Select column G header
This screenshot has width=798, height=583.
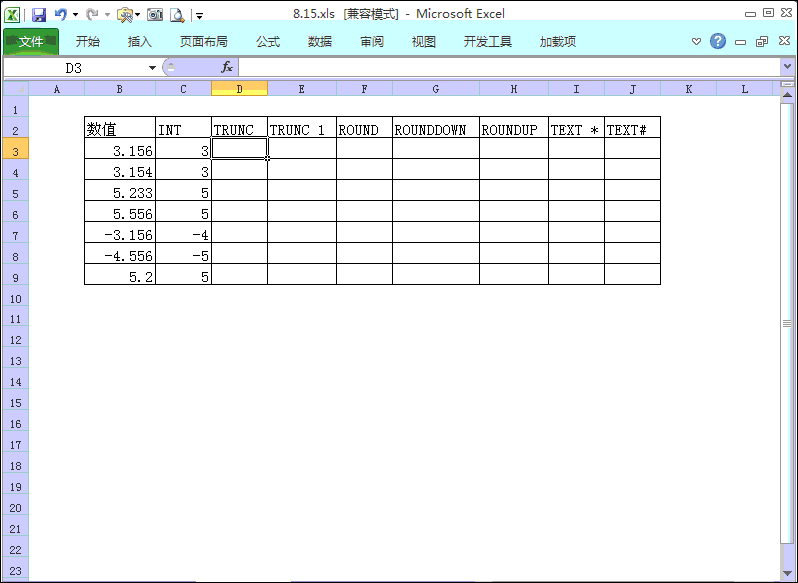(x=436, y=89)
